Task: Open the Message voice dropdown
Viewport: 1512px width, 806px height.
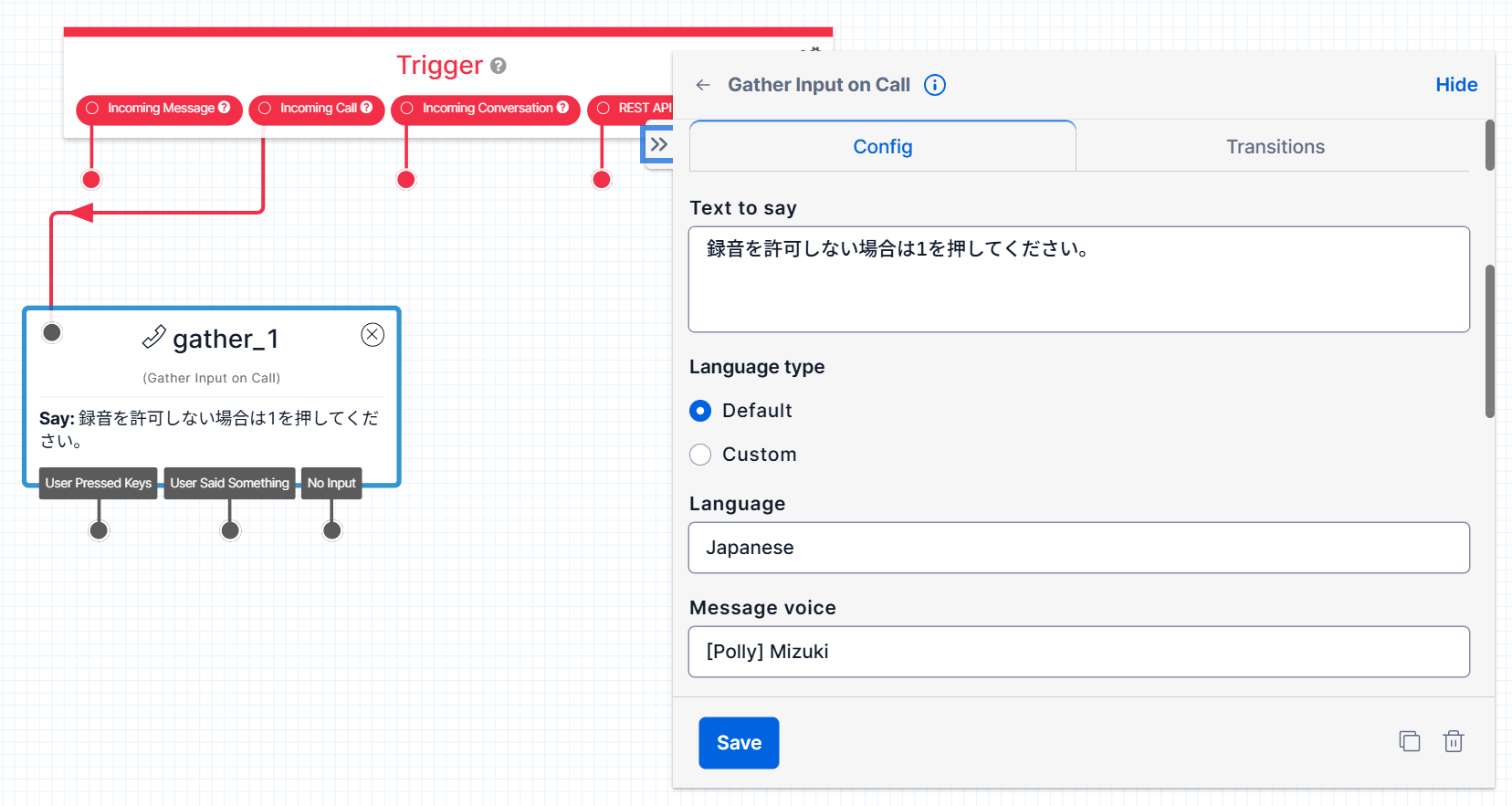Action: coord(1078,652)
